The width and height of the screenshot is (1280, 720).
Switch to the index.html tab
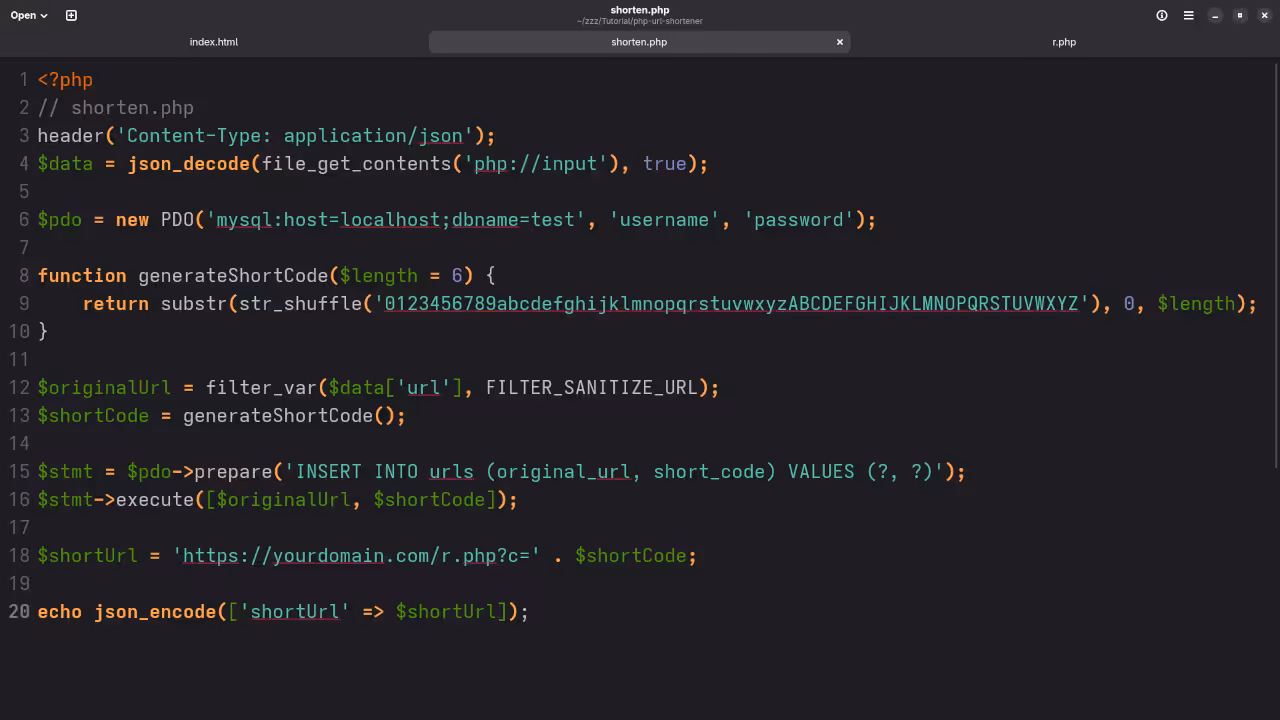(214, 42)
